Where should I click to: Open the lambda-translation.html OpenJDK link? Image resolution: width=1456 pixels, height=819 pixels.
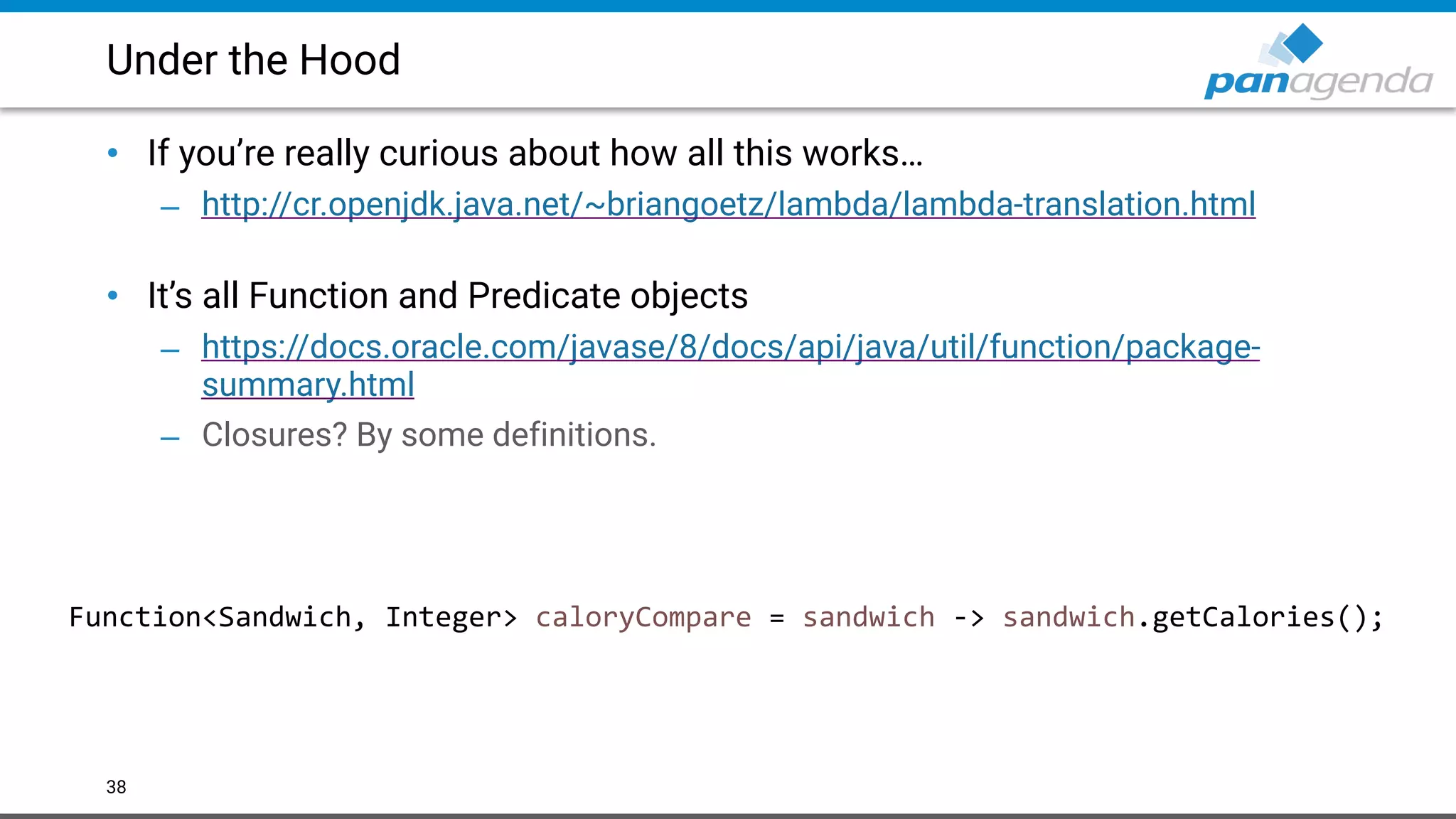[x=728, y=205]
